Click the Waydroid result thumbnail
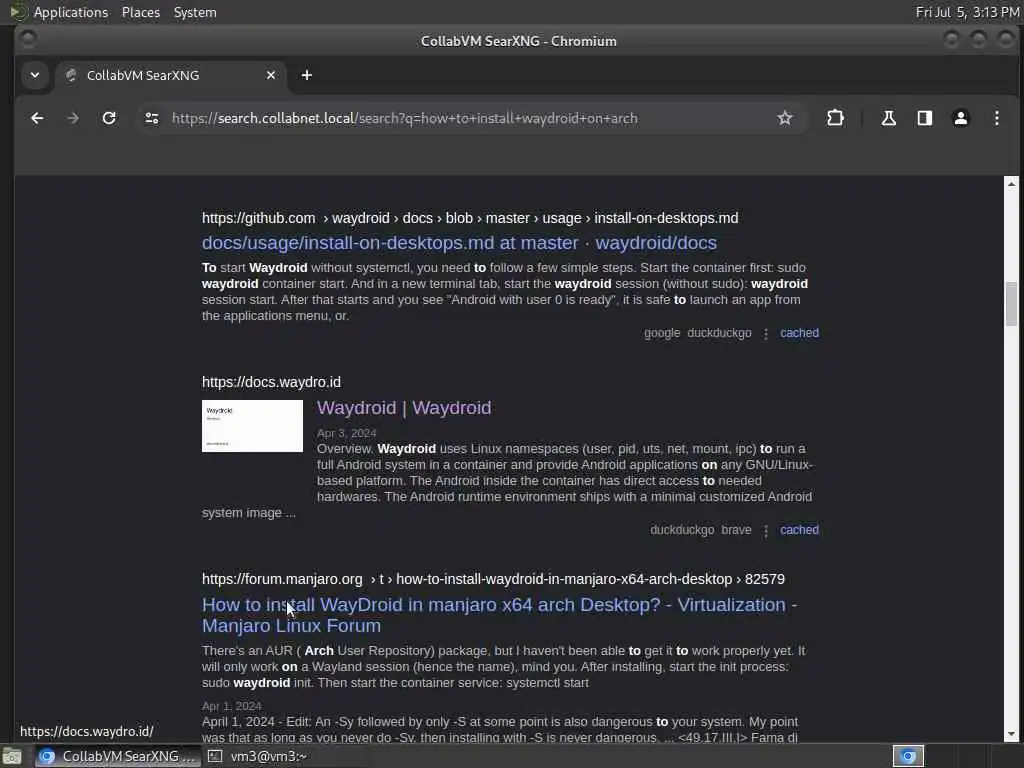Viewport: 1024px width, 768px height. pyautogui.click(x=252, y=426)
